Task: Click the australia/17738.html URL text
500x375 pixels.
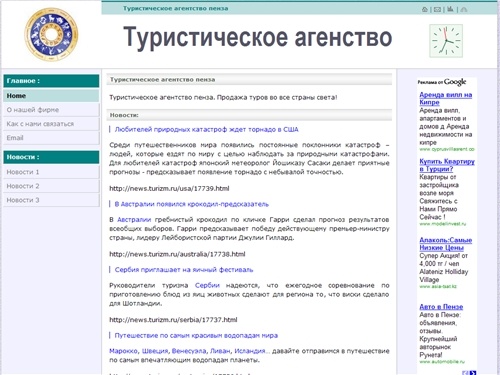Action: (x=177, y=254)
